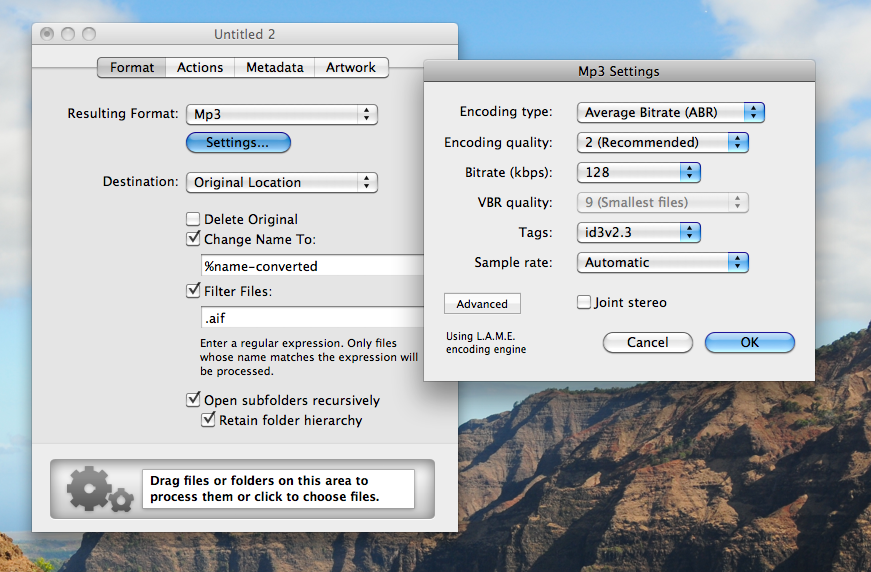
Task: Select the Artwork tab
Action: coord(351,68)
